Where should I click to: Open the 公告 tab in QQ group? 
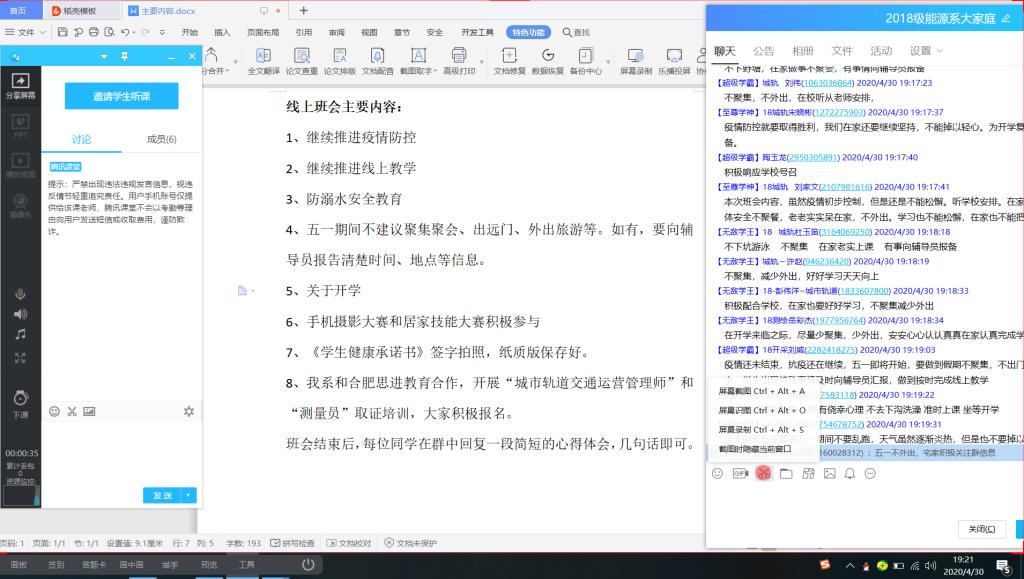(763, 51)
